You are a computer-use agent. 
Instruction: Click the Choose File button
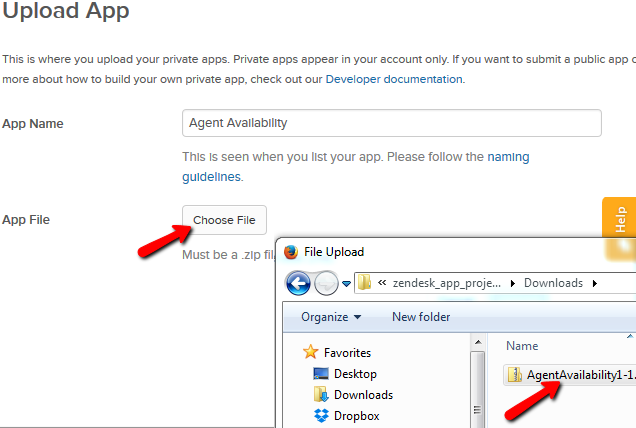224,220
